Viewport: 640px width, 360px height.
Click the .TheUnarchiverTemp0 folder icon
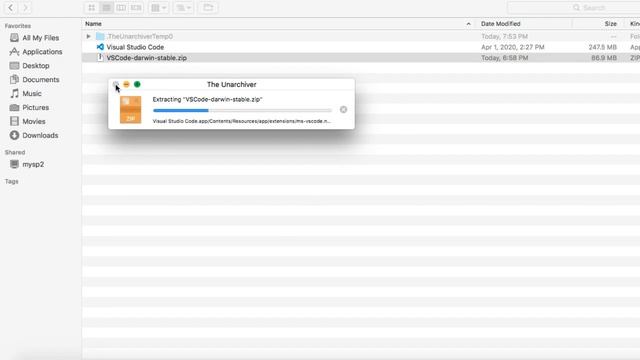[x=100, y=36]
